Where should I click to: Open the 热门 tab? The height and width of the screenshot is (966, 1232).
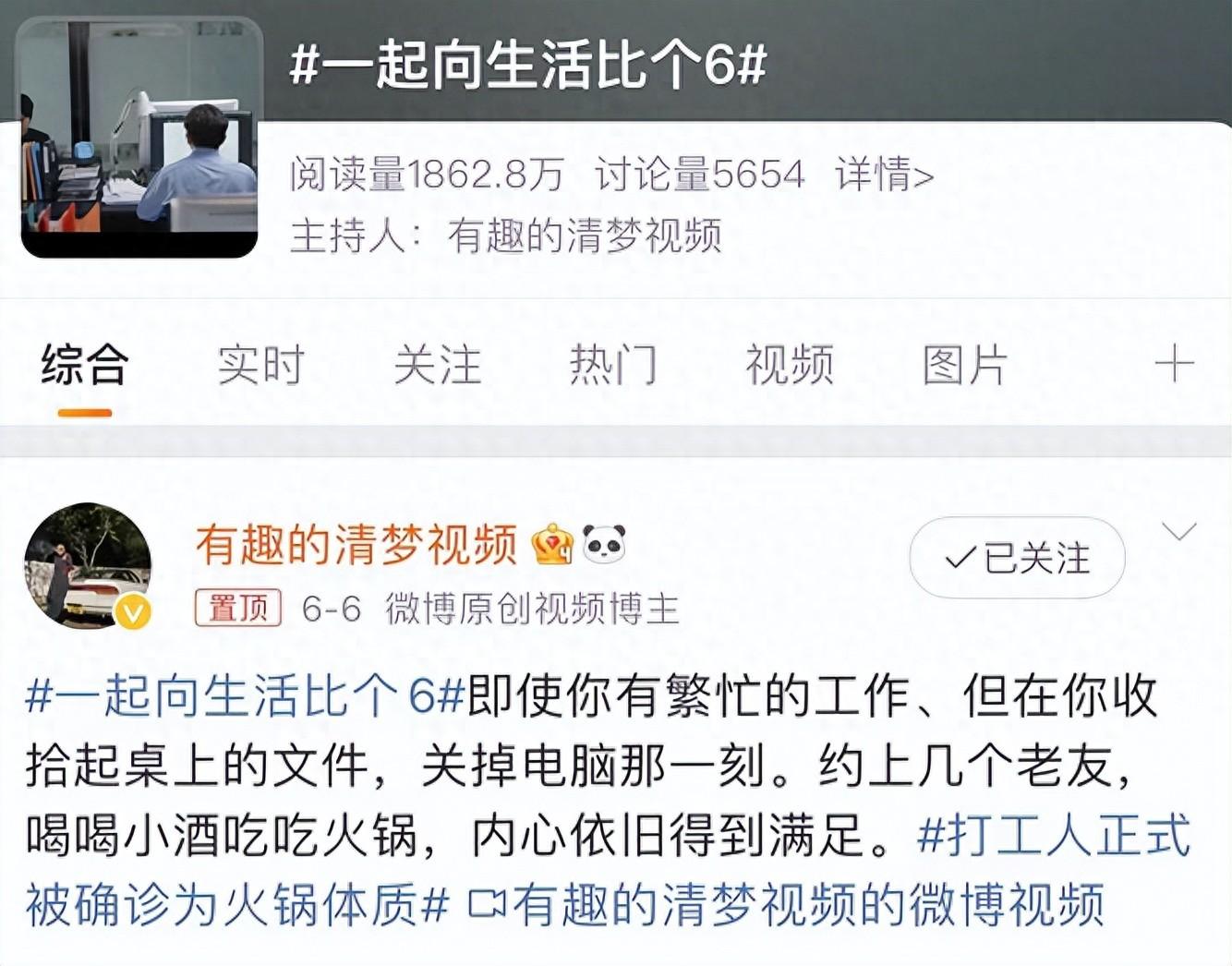pos(613,365)
